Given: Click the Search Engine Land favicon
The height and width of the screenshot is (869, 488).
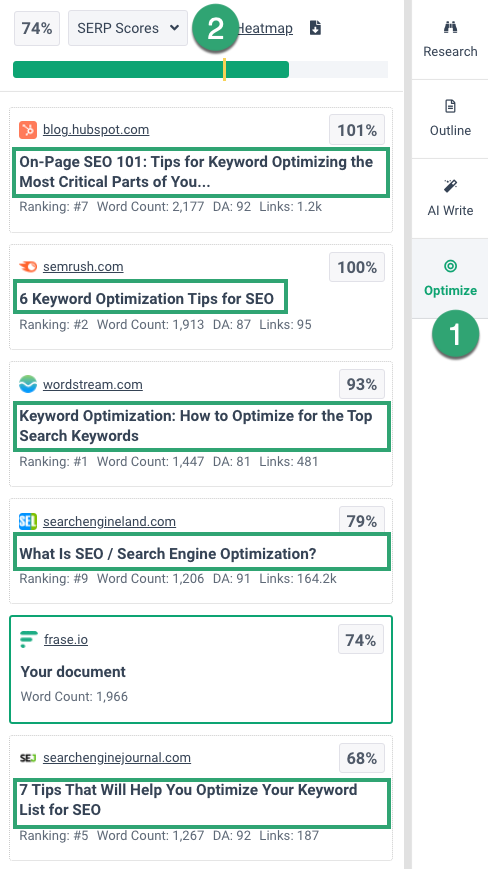Looking at the screenshot, I should (28, 521).
